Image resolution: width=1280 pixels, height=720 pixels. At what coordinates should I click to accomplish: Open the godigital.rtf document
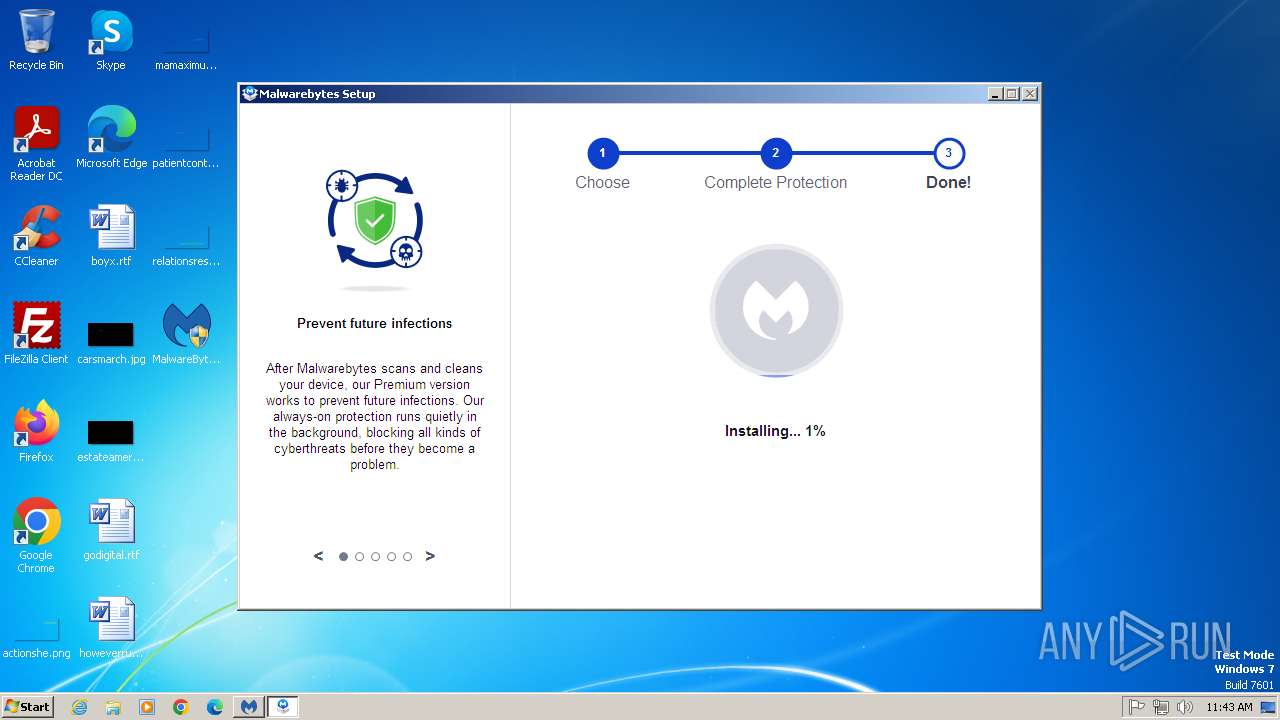(111, 530)
